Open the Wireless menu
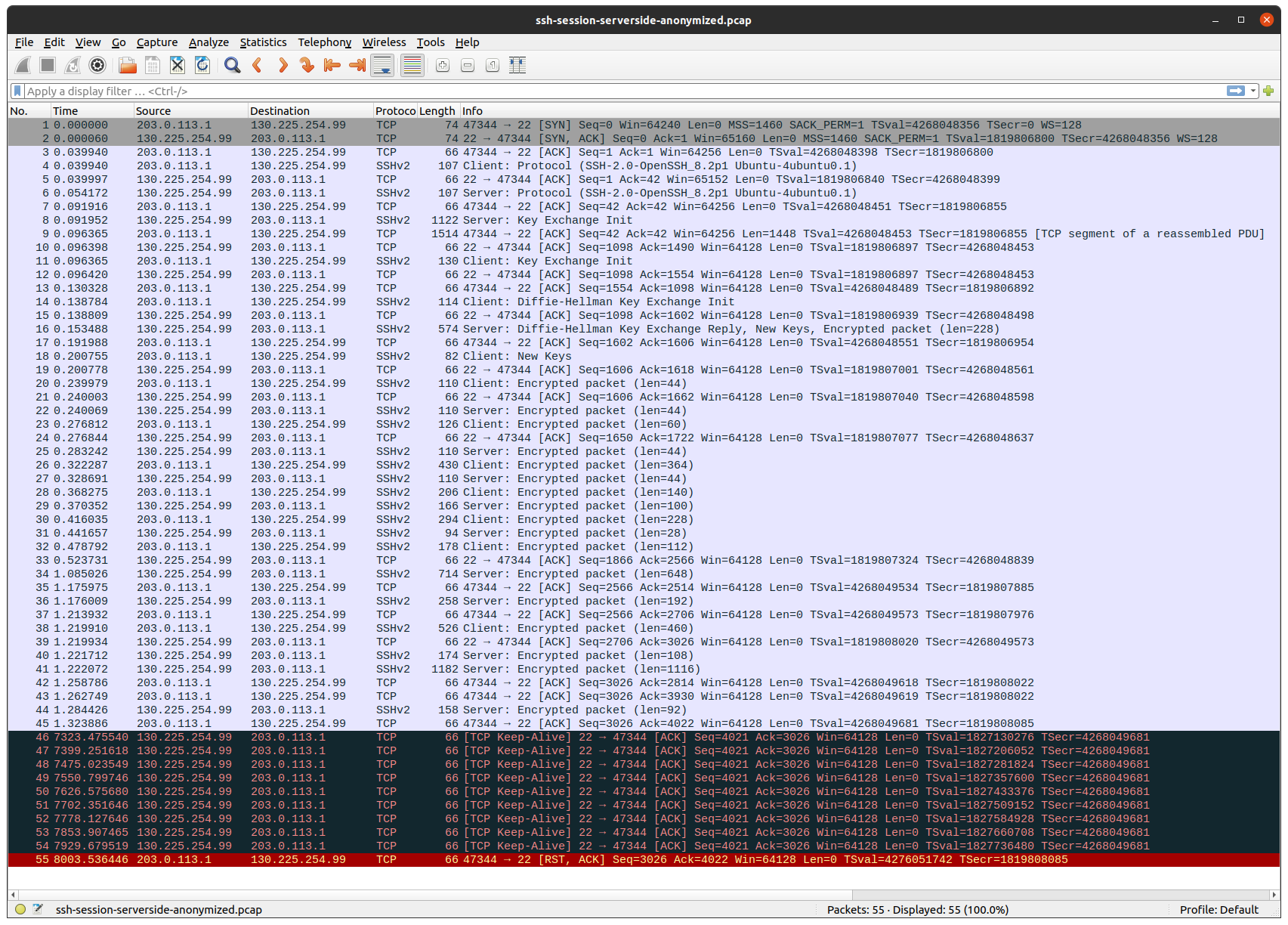Image resolution: width=1288 pixels, height=925 pixels. point(384,42)
